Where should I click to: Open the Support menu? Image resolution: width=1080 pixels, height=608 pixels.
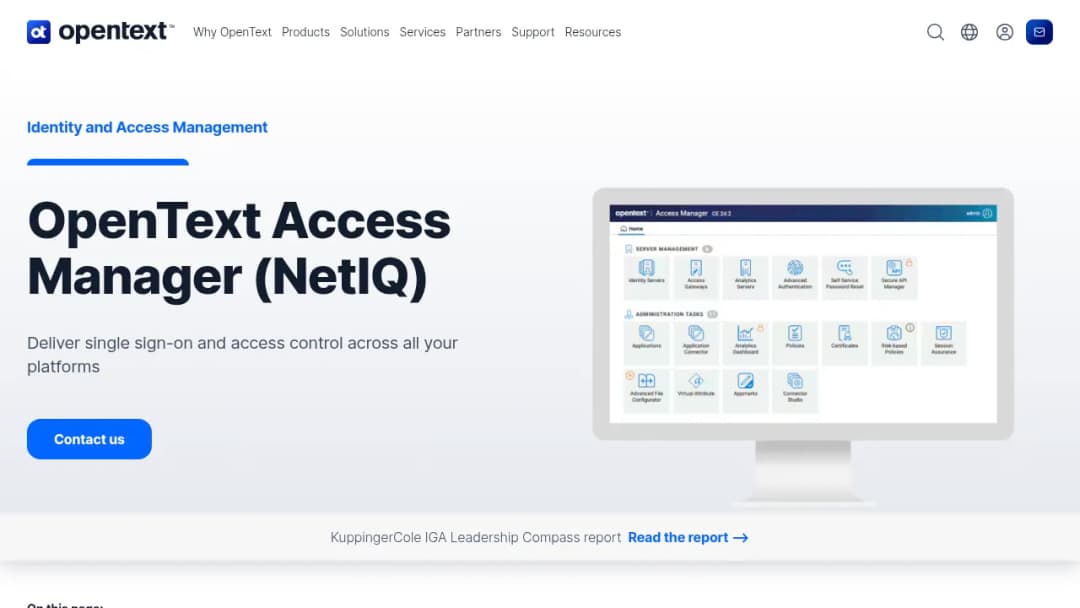532,32
